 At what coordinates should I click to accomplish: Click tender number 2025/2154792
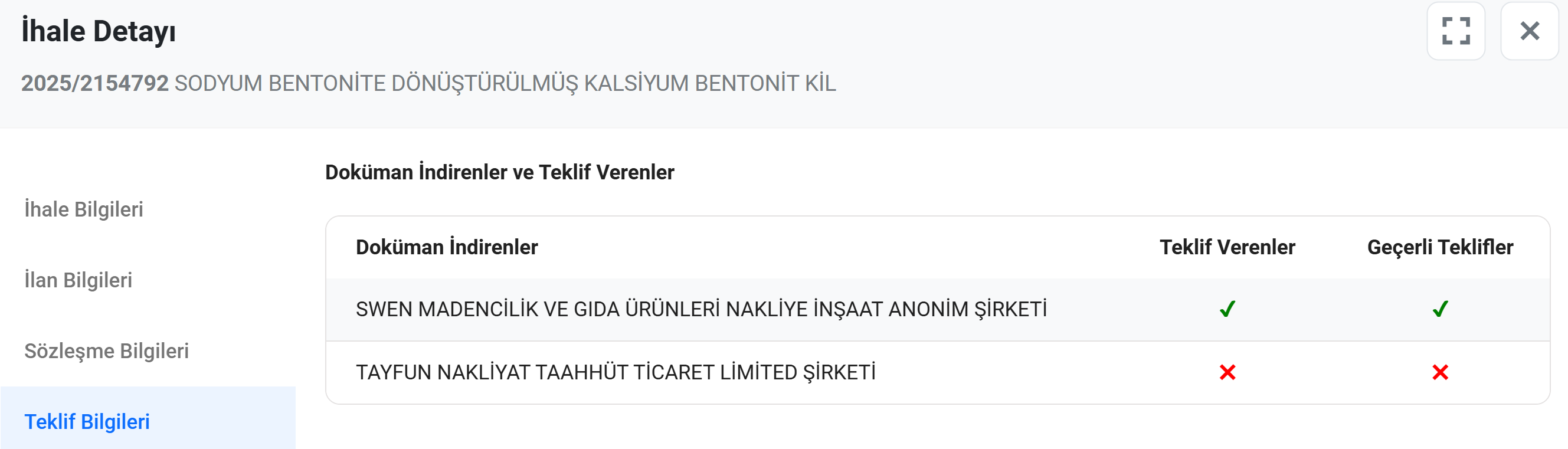95,83
